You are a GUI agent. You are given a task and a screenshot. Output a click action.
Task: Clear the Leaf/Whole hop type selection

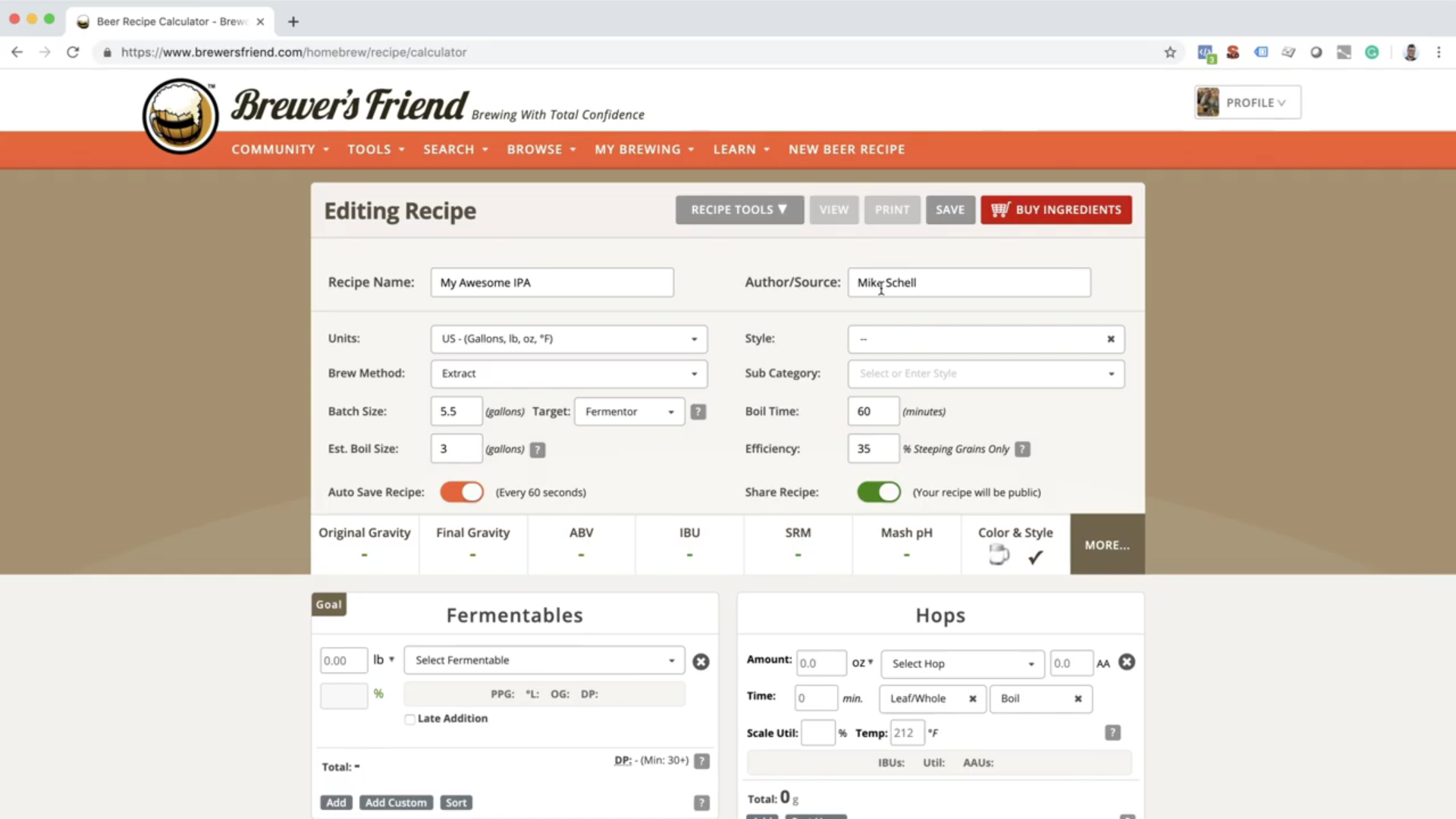972,698
